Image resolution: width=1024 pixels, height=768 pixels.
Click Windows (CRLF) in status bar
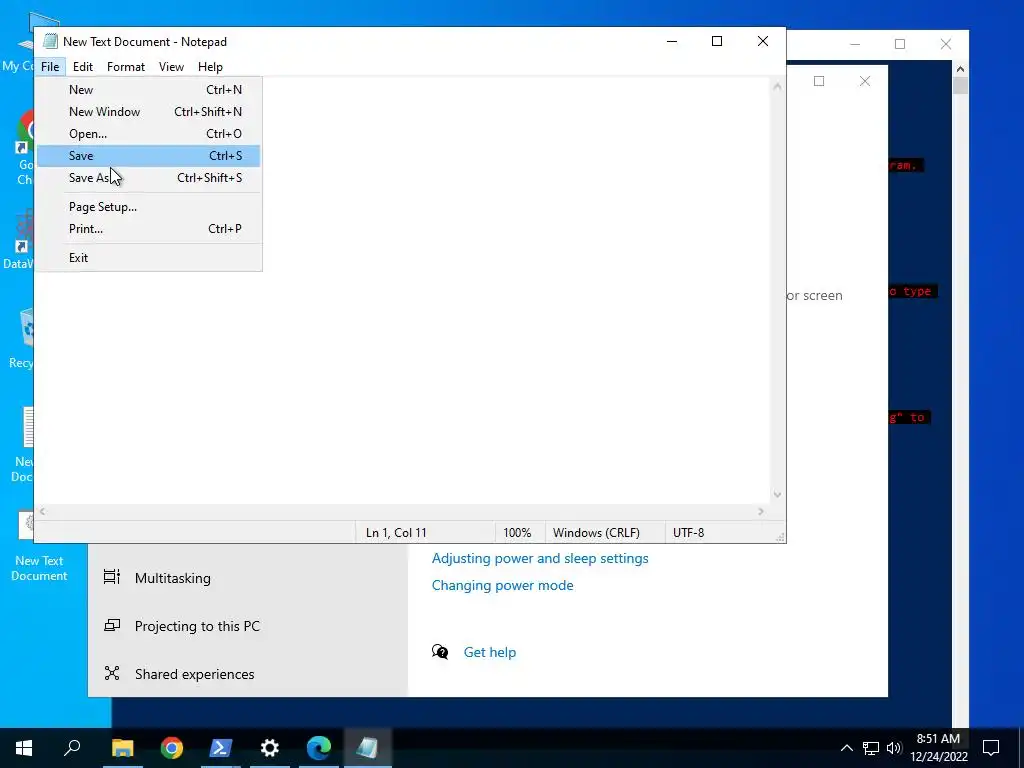coord(596,533)
